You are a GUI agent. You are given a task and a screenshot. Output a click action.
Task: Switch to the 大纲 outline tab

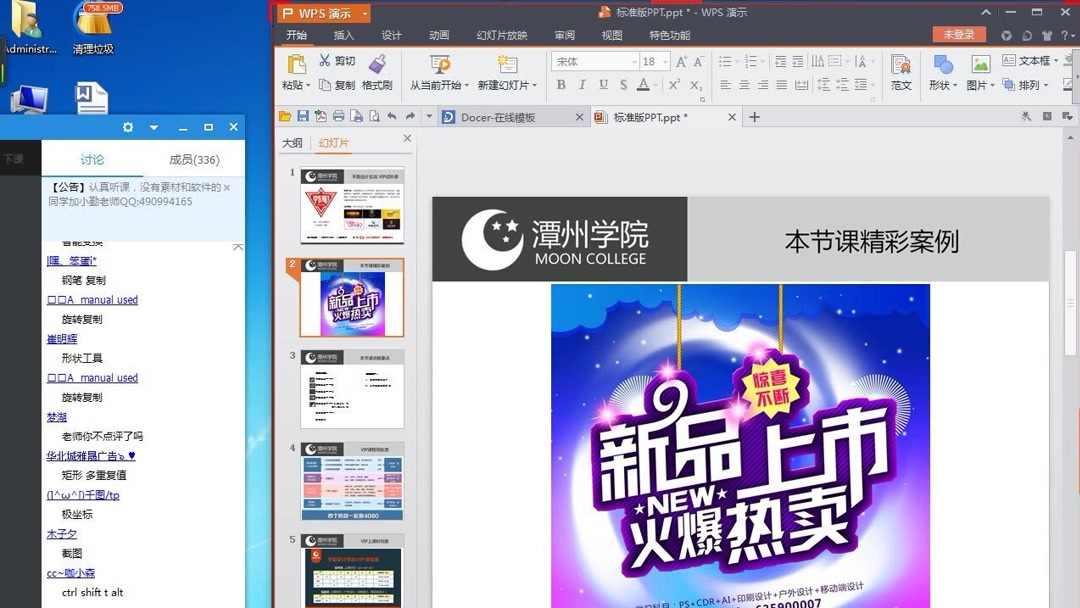[292, 142]
